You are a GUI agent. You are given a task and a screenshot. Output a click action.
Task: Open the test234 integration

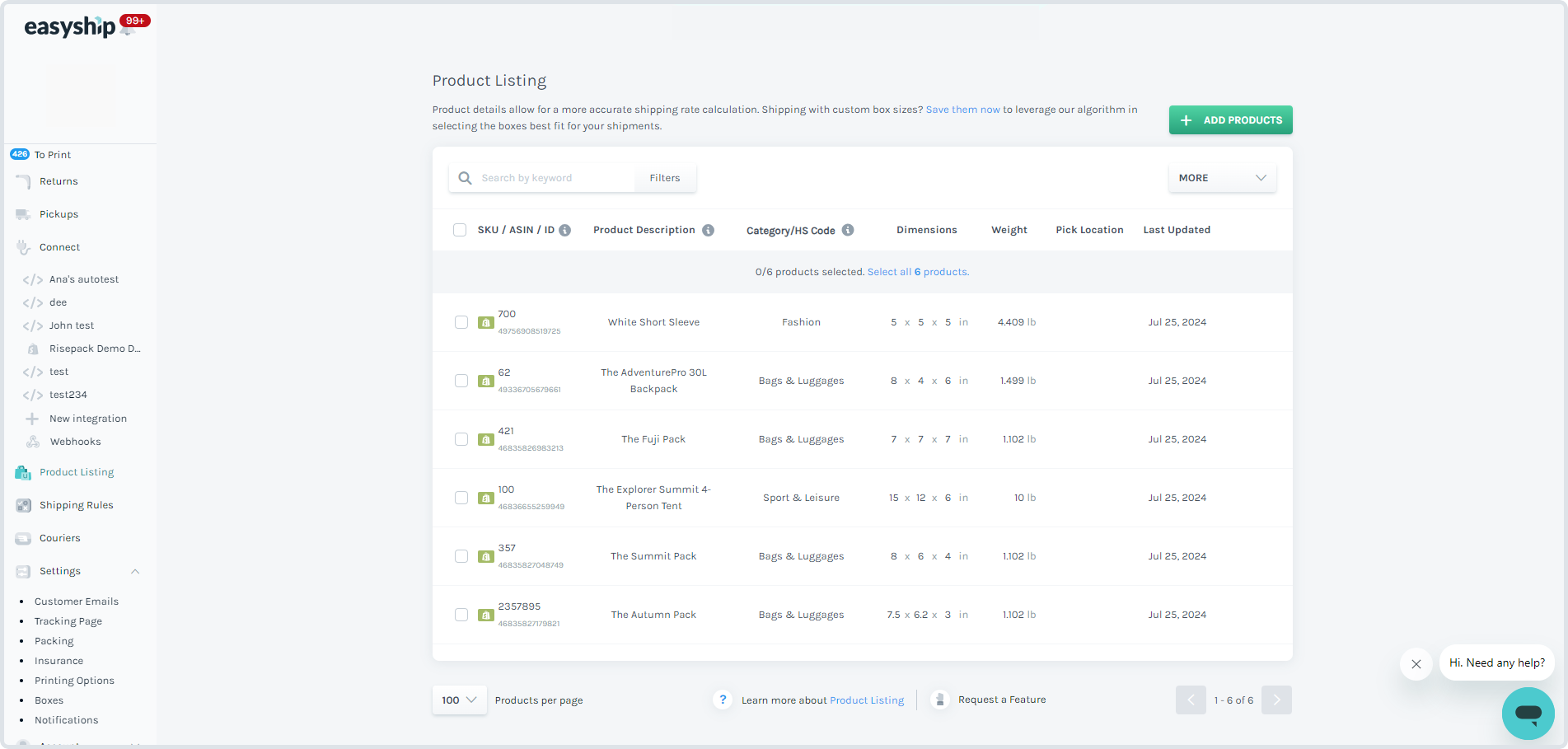point(68,395)
